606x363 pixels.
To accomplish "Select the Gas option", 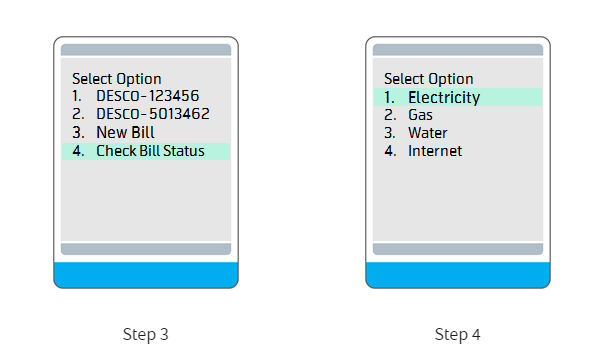I will pyautogui.click(x=409, y=115).
